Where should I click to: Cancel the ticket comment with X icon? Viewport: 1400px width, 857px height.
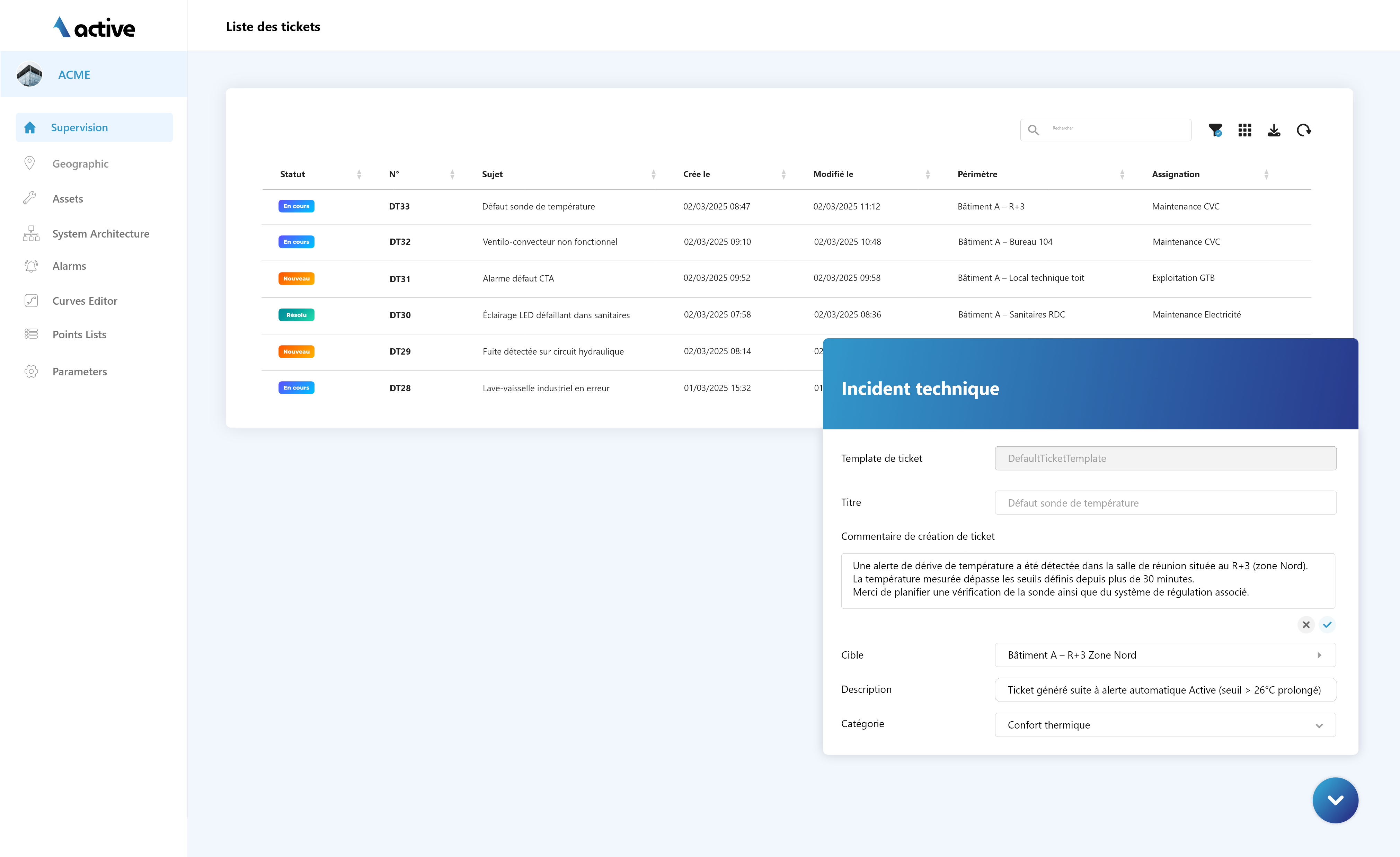[1306, 625]
